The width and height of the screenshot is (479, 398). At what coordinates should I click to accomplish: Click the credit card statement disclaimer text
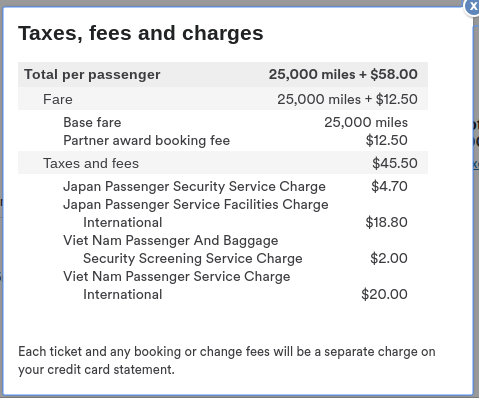pos(227,361)
